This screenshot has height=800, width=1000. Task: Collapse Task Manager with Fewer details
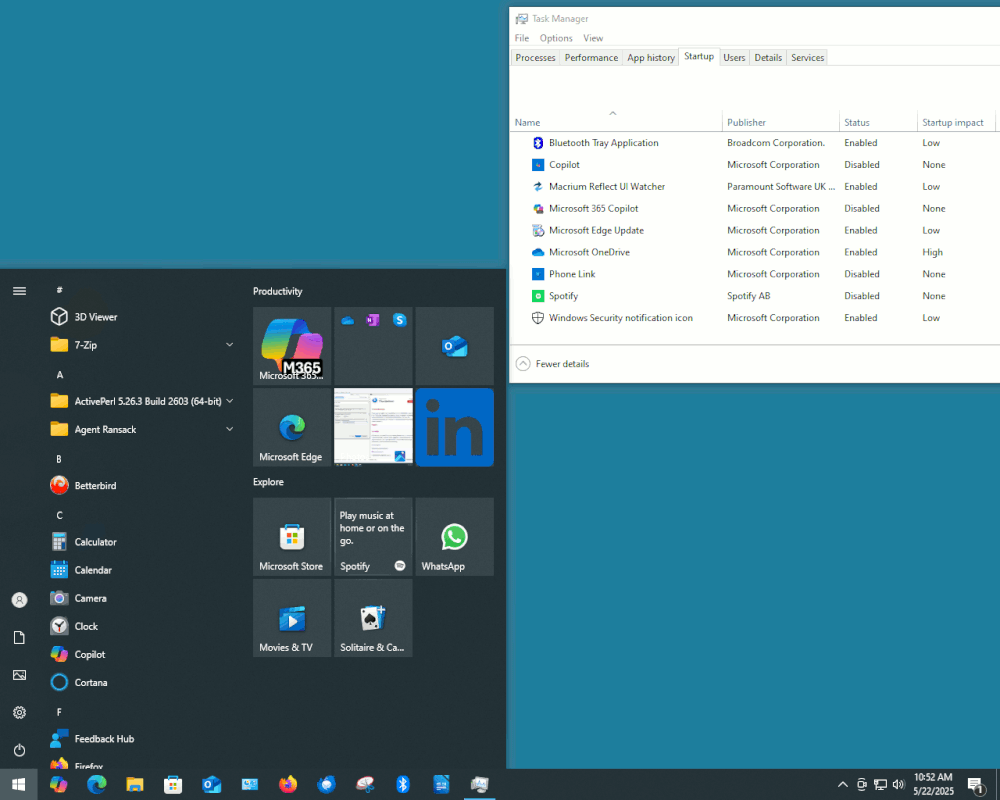tap(552, 364)
